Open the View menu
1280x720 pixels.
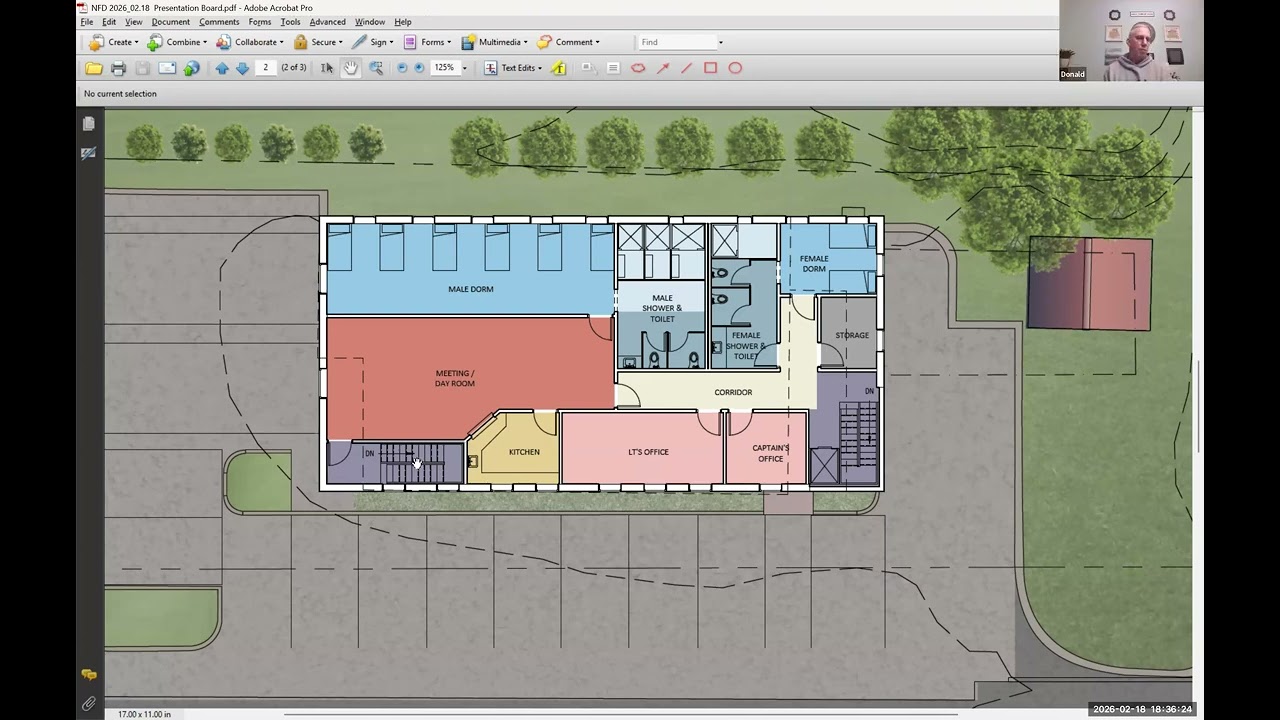(133, 22)
